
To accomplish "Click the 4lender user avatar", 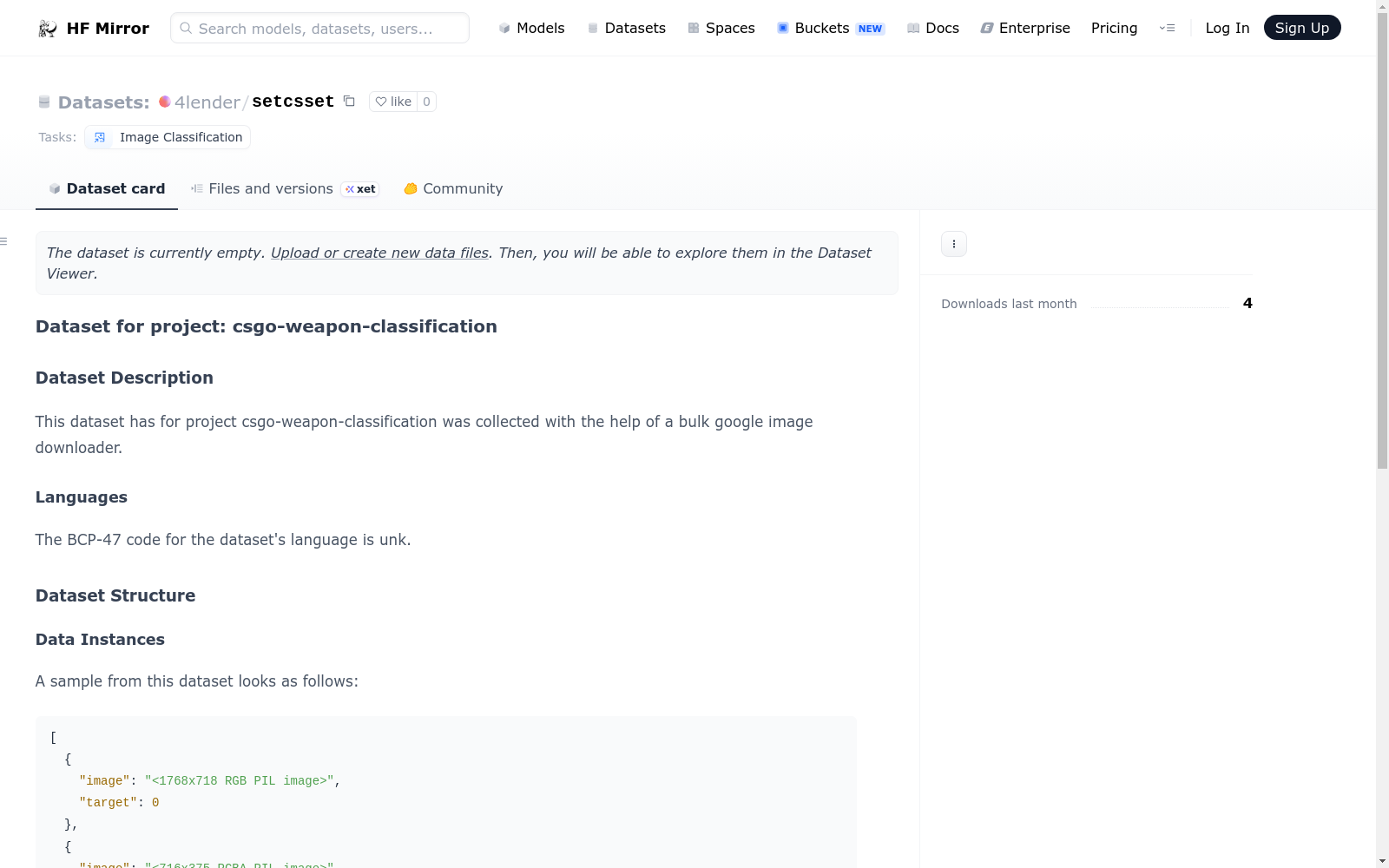I will (x=165, y=102).
